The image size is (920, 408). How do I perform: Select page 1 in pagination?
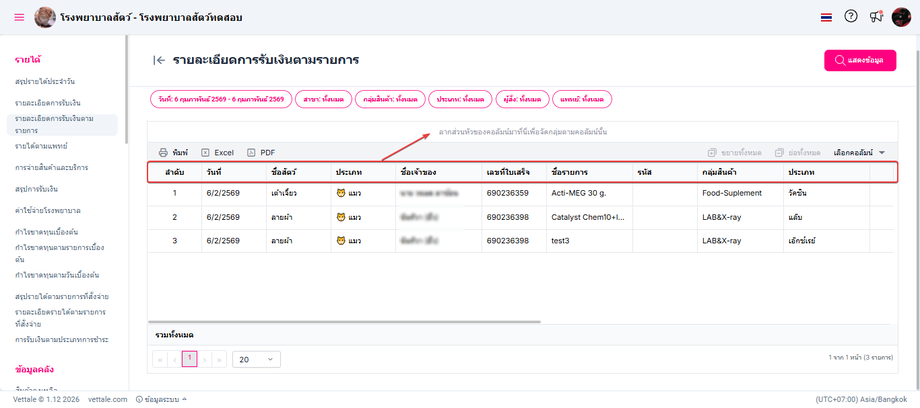tap(190, 359)
